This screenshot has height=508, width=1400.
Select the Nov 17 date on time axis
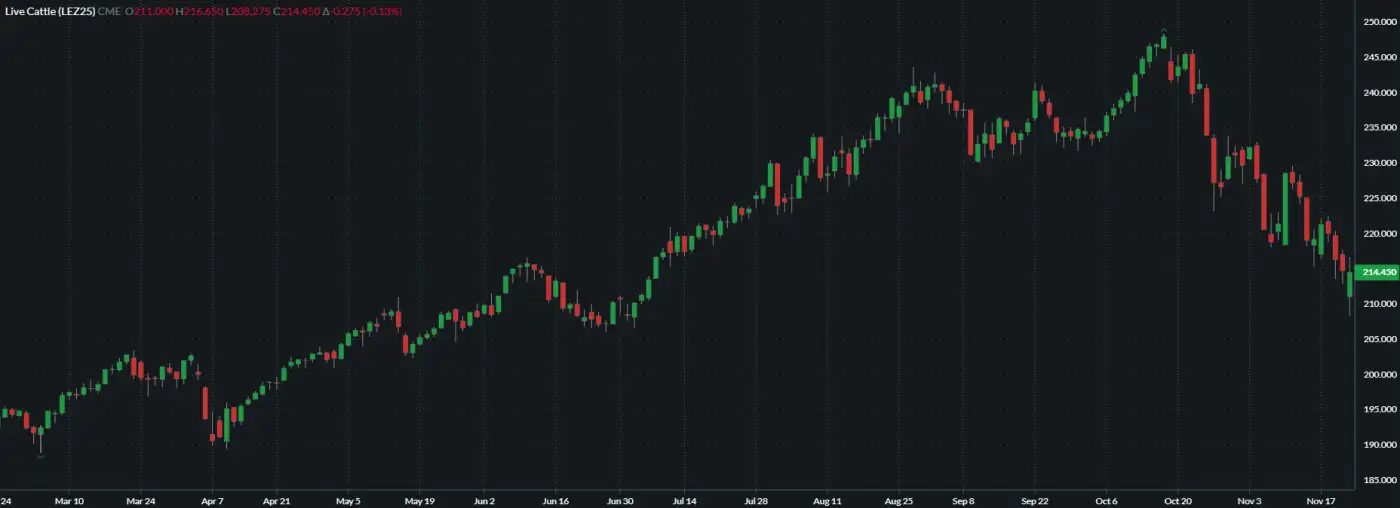pyautogui.click(x=1322, y=500)
